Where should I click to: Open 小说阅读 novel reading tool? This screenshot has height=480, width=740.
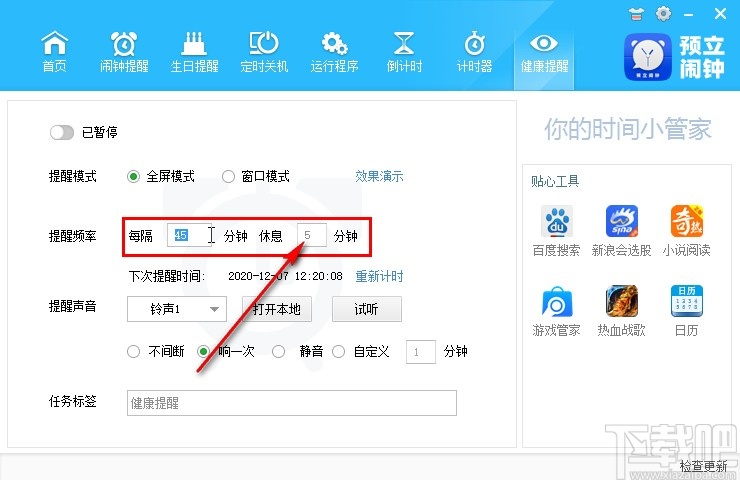(x=687, y=231)
